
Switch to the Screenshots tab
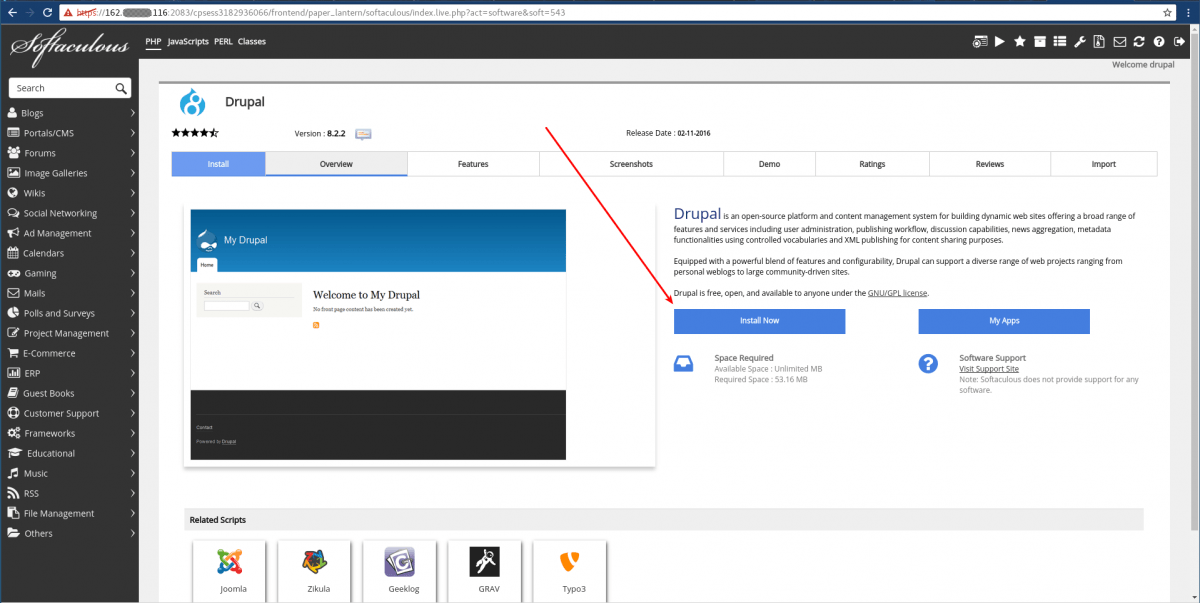coord(631,163)
